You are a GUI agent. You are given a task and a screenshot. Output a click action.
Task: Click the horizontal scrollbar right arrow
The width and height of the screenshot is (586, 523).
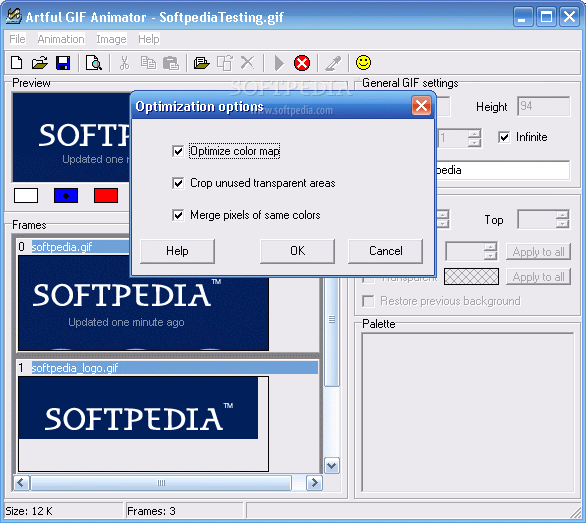(314, 483)
